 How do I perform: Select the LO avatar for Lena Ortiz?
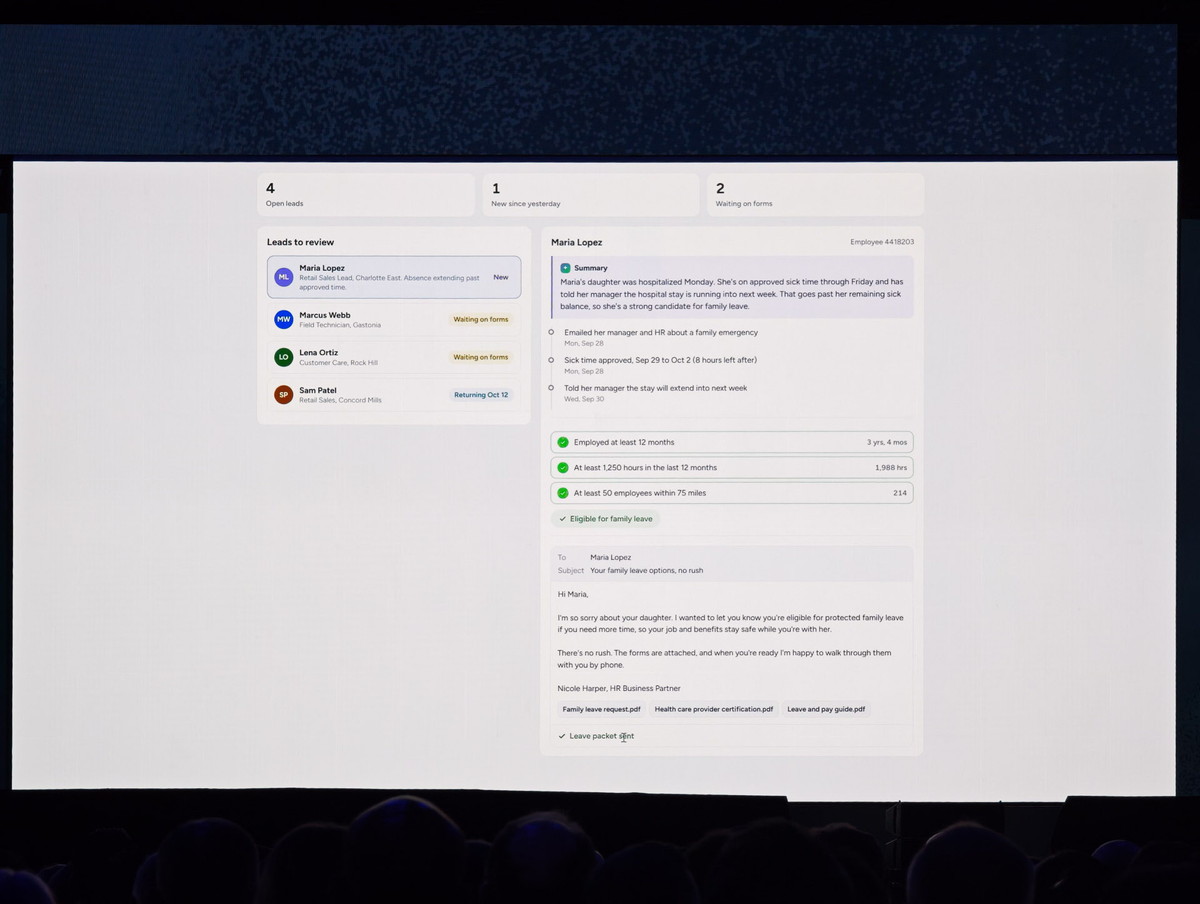click(283, 357)
